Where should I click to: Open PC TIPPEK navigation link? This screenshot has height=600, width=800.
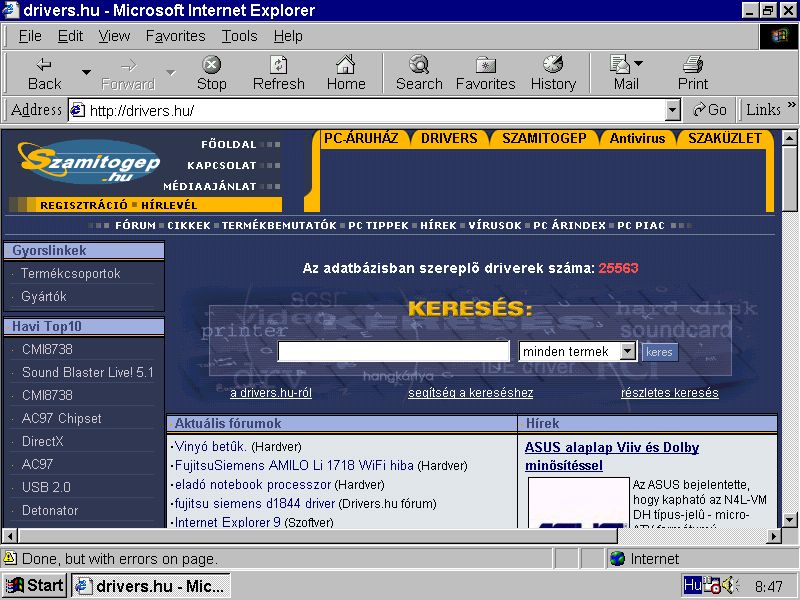click(x=378, y=226)
